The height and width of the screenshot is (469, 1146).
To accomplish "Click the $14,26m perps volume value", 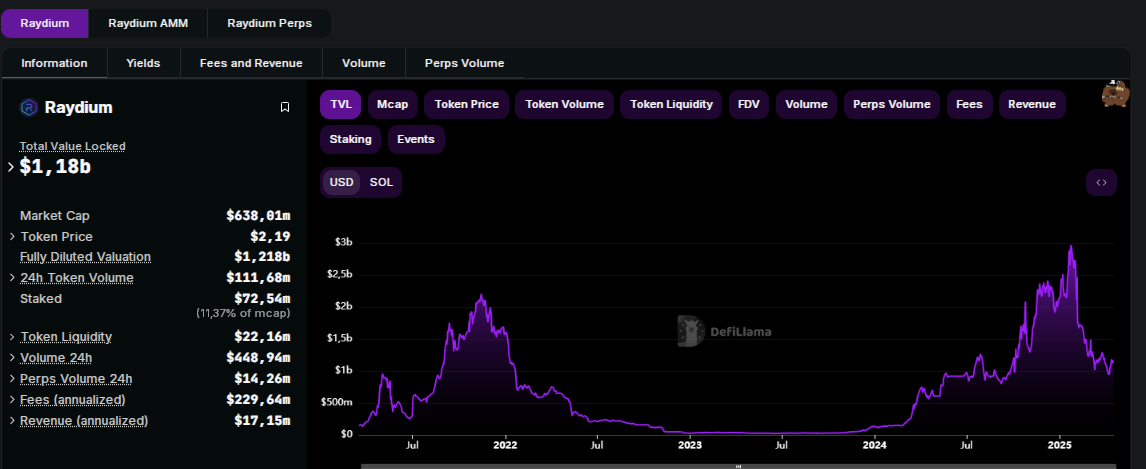I will pos(262,379).
